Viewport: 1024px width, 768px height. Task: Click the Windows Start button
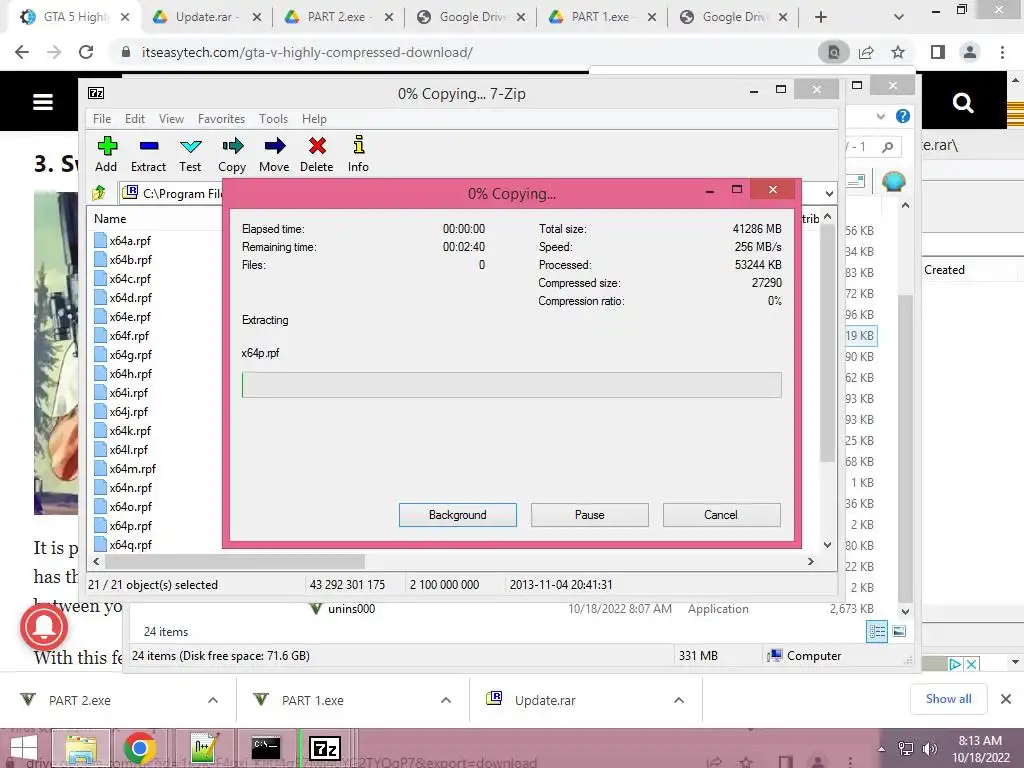click(x=24, y=748)
